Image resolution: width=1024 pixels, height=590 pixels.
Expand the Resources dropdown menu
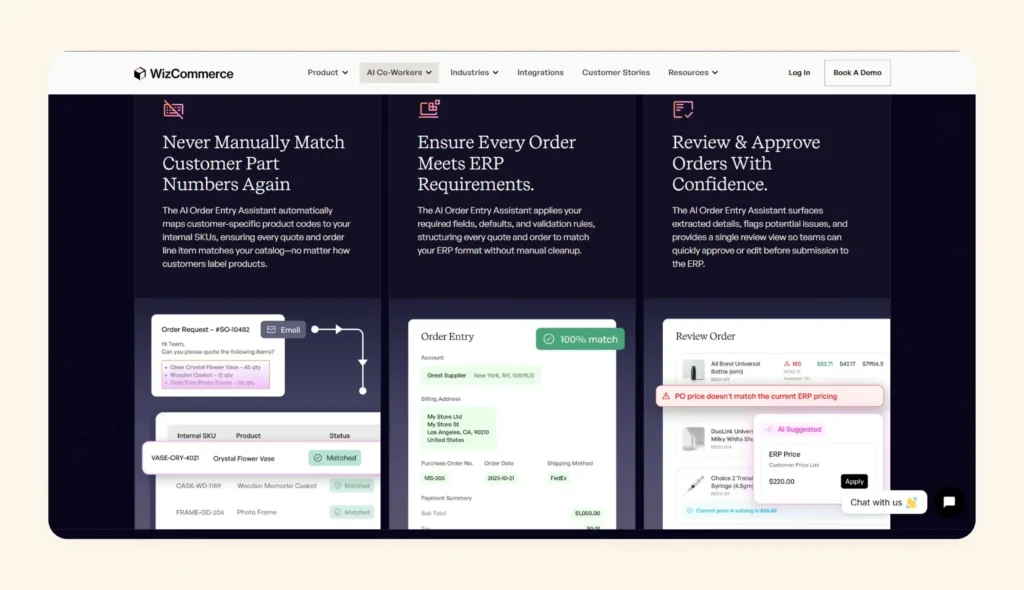[693, 73]
